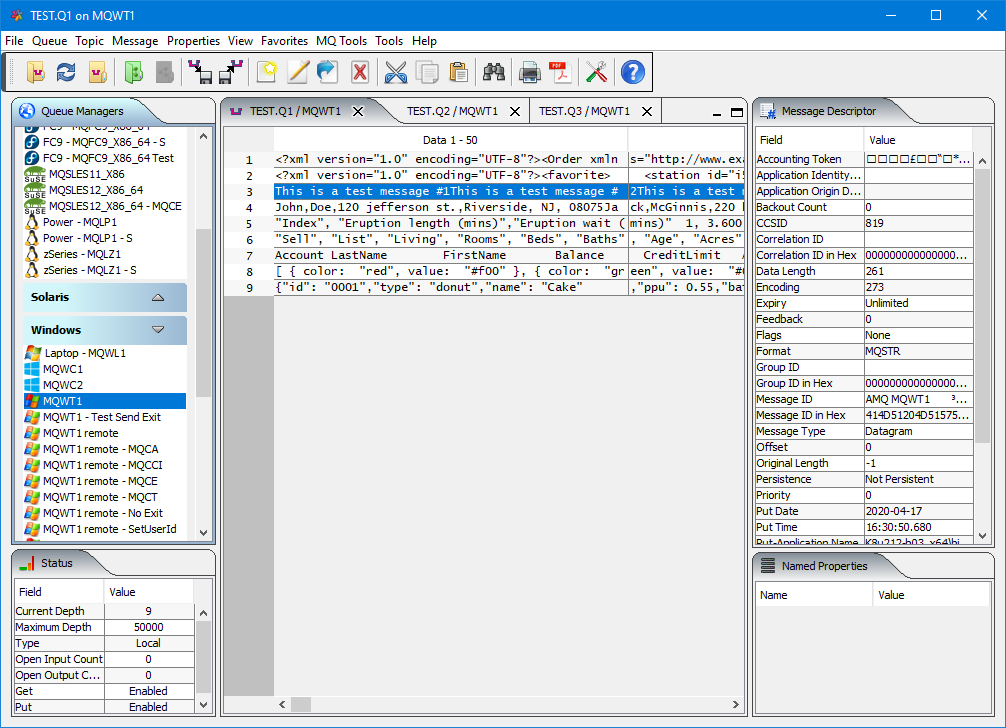Image resolution: width=1006 pixels, height=728 pixels.
Task: Select message row 9 with donut JSON
Action: [x=484, y=287]
